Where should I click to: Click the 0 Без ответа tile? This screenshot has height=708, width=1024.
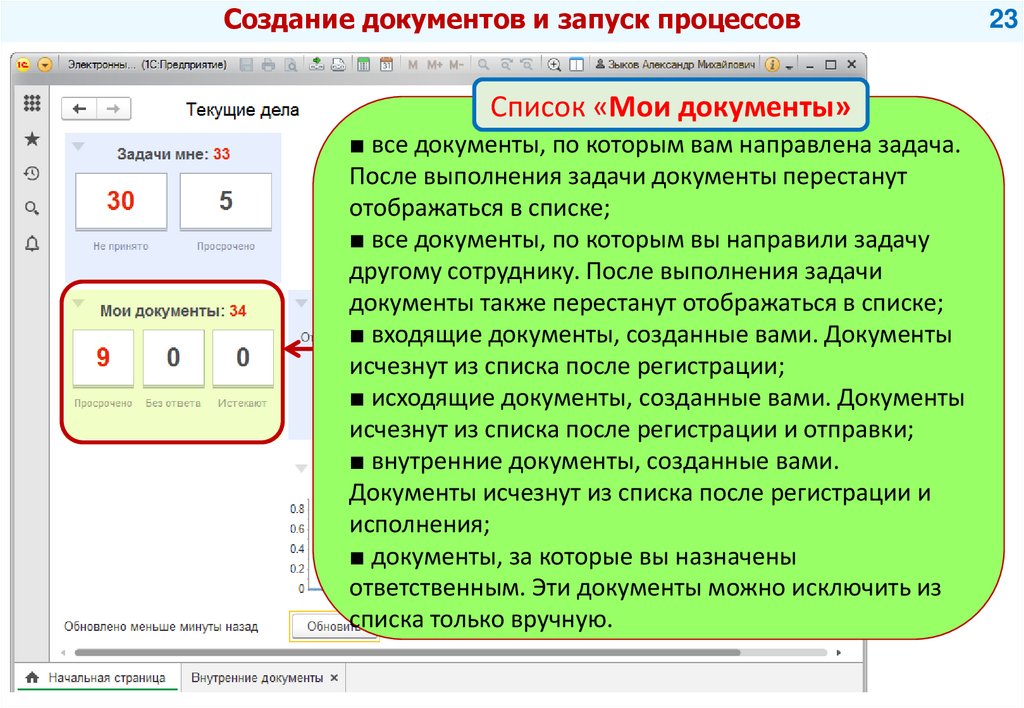(173, 358)
